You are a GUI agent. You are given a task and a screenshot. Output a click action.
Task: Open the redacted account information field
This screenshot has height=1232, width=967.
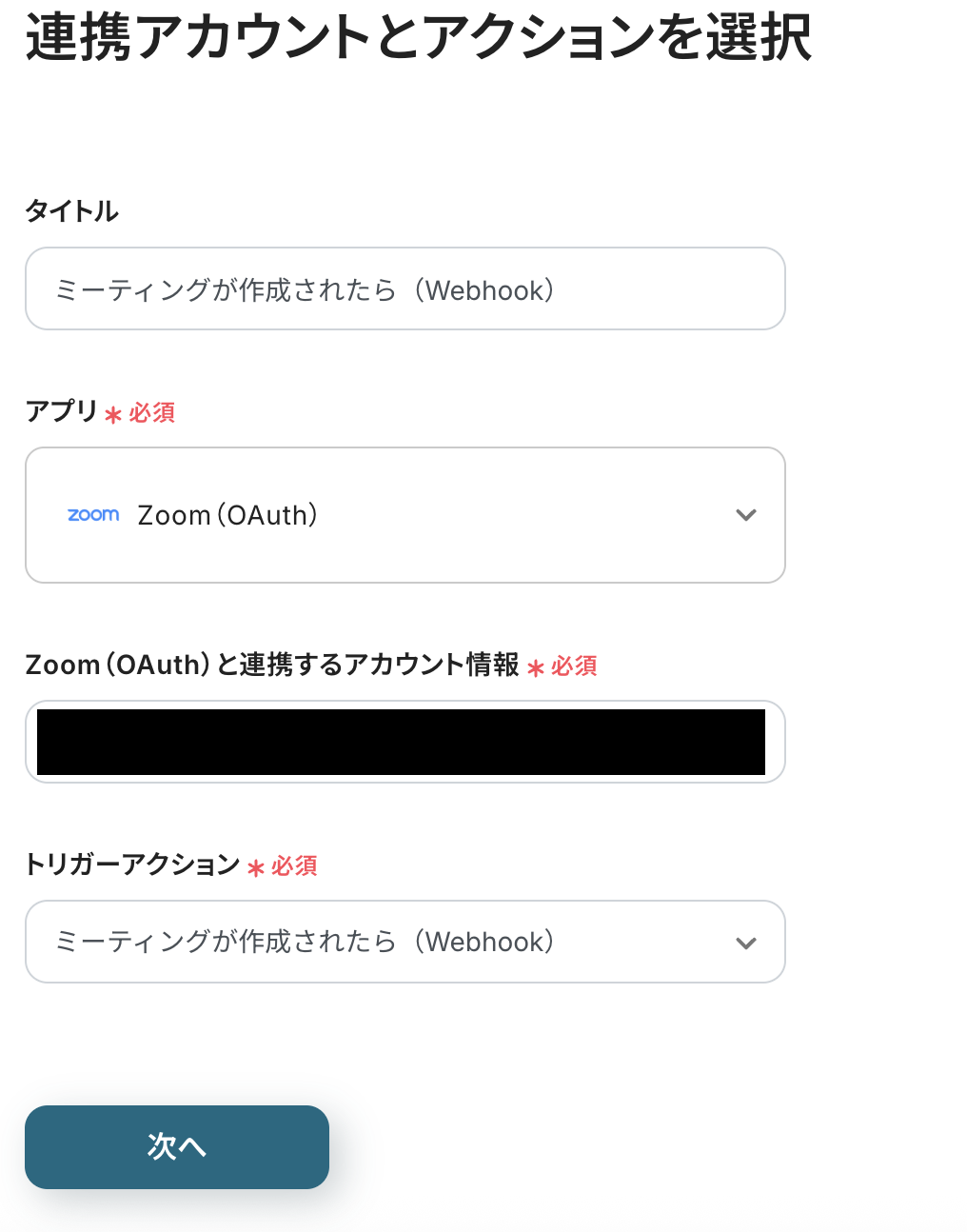coord(405,742)
